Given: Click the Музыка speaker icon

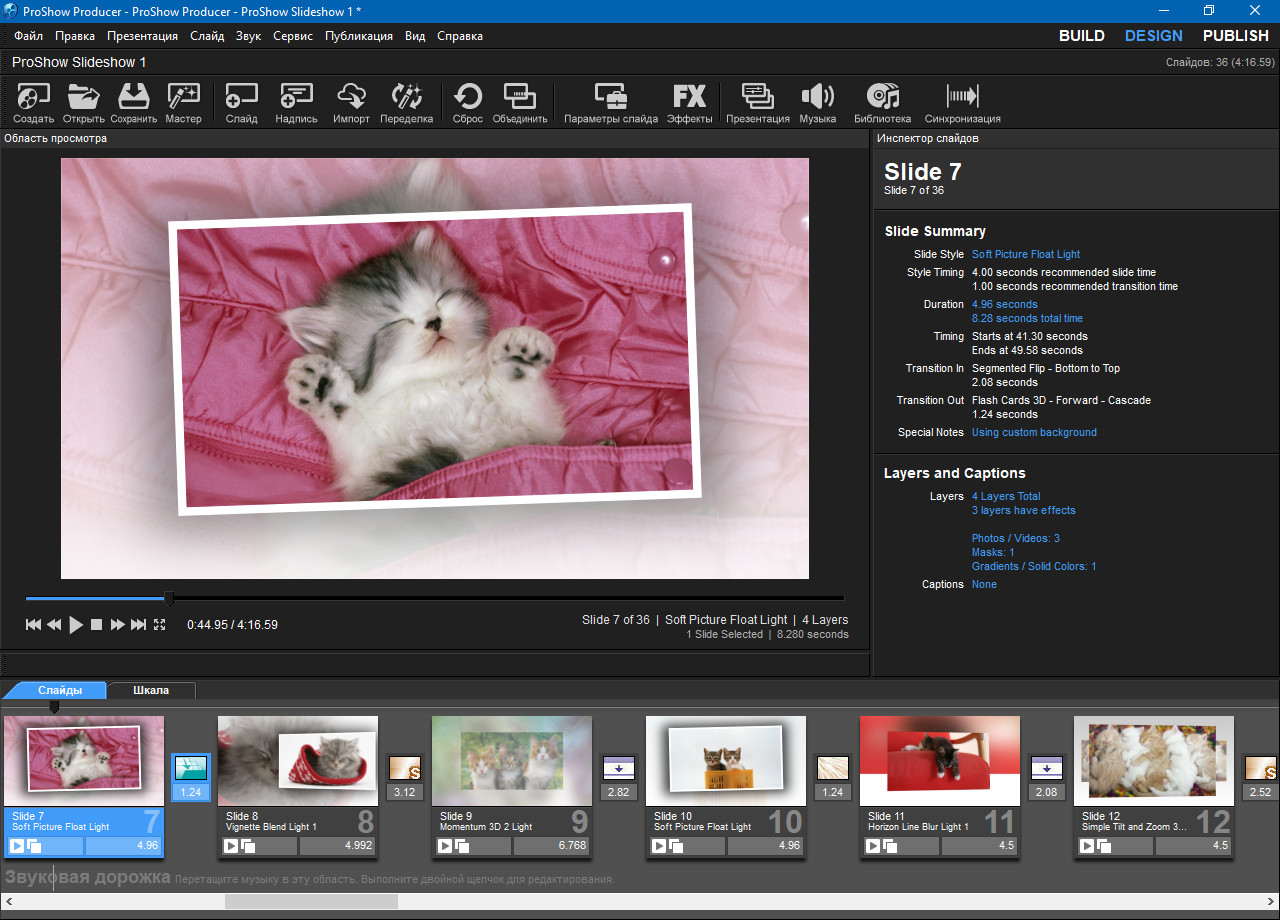Looking at the screenshot, I should coord(817,98).
